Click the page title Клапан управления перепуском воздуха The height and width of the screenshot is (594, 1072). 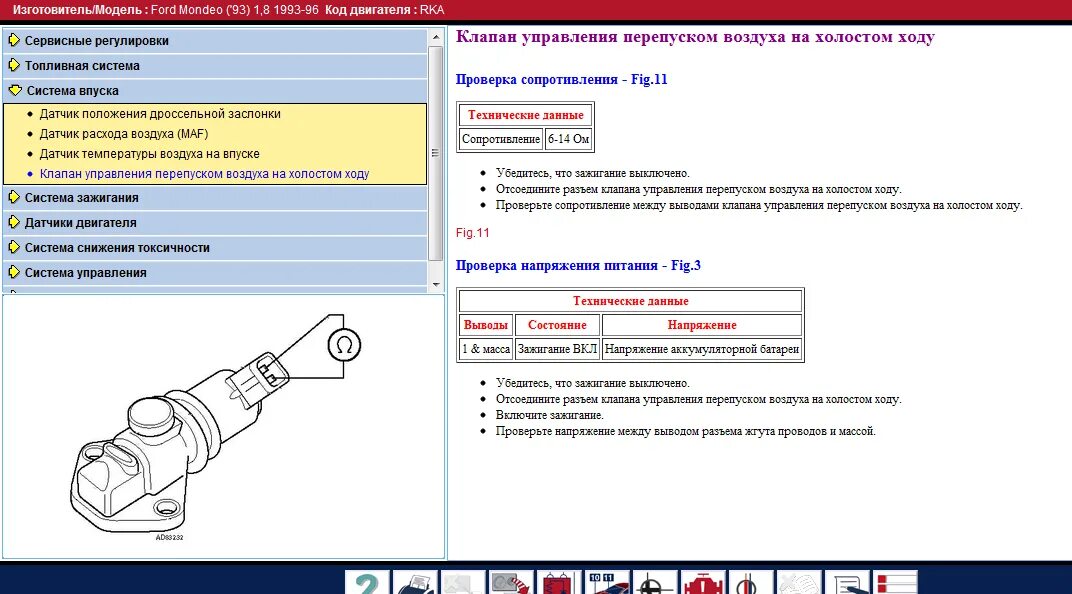pyautogui.click(x=695, y=37)
